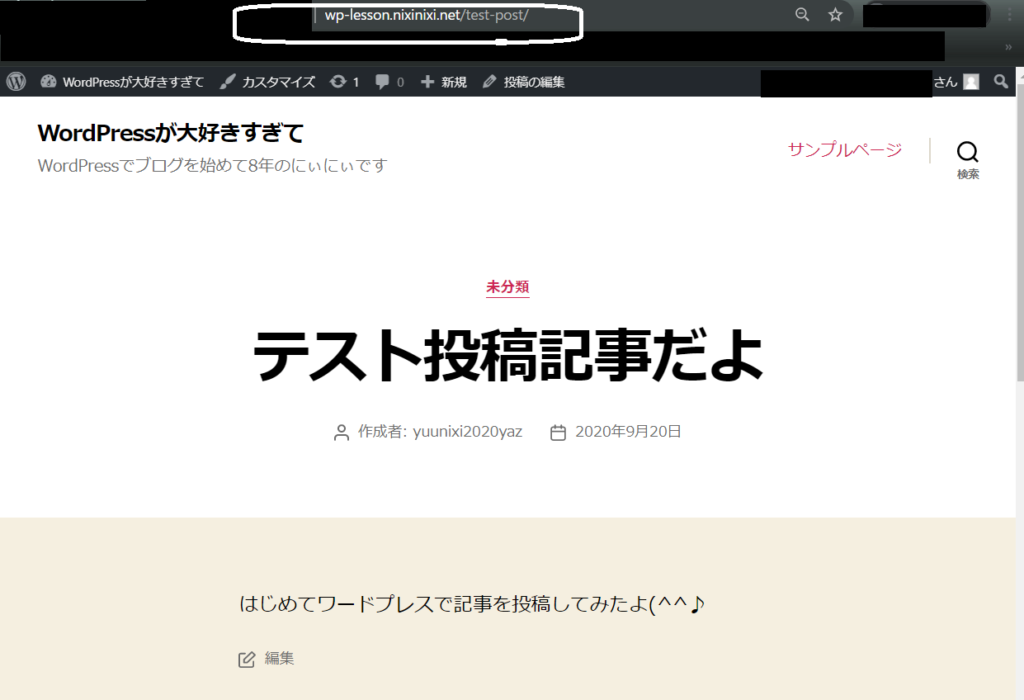Click the site title WordPressが大好きすぎて
Screen dimensions: 1024x700
pos(170,133)
